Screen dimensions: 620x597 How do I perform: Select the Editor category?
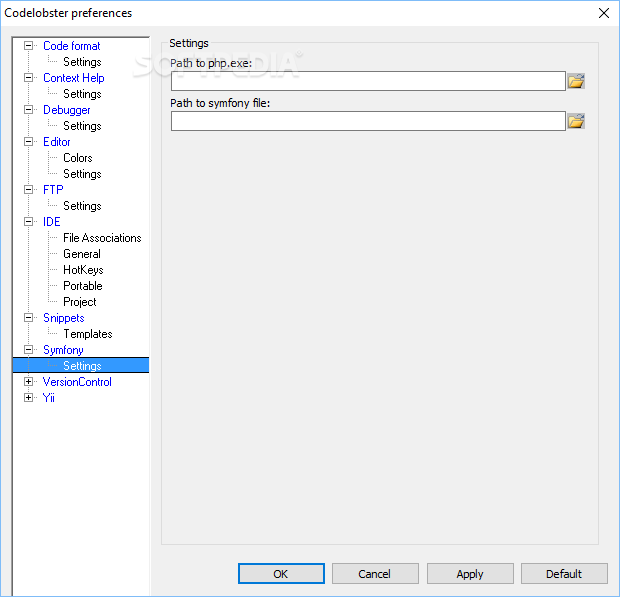(x=57, y=142)
